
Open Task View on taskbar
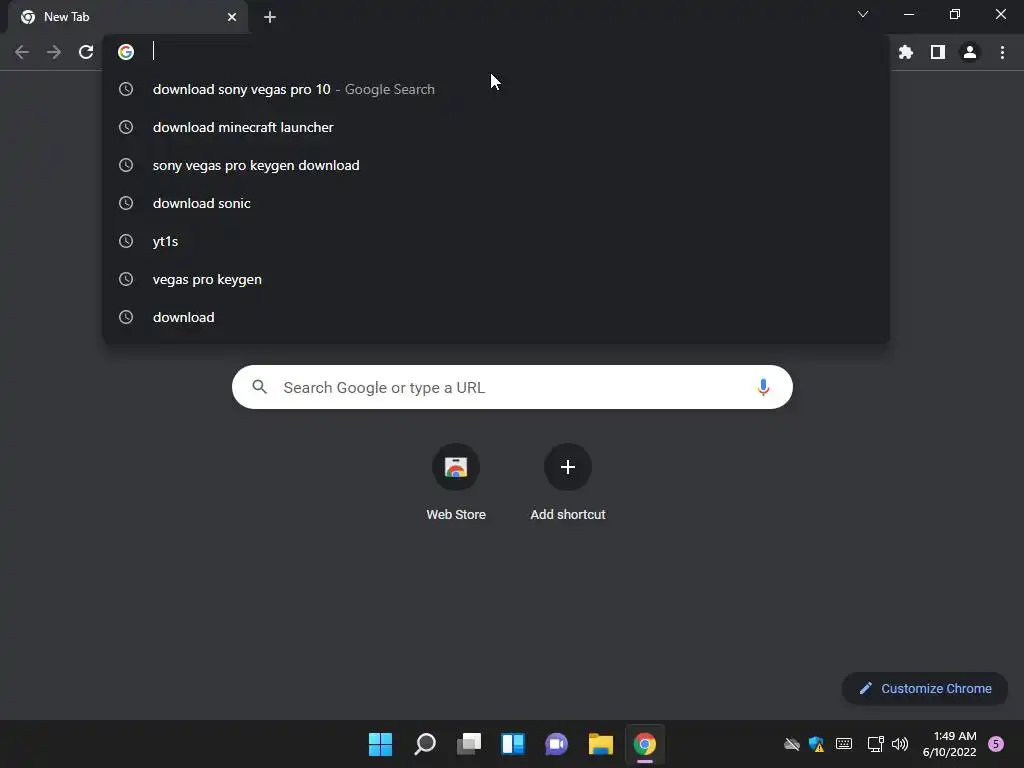468,744
